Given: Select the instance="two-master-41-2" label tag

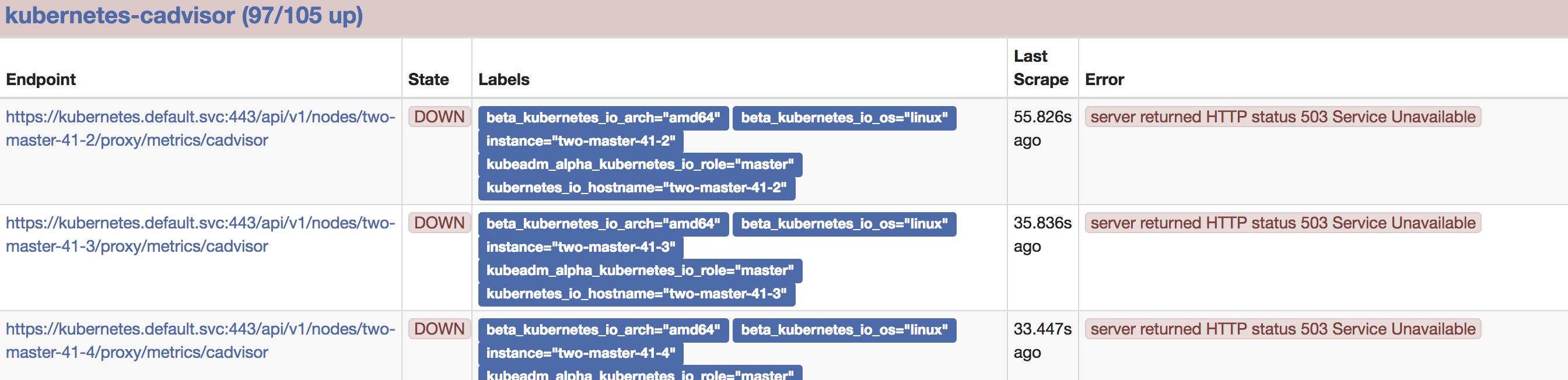Looking at the screenshot, I should tap(580, 141).
